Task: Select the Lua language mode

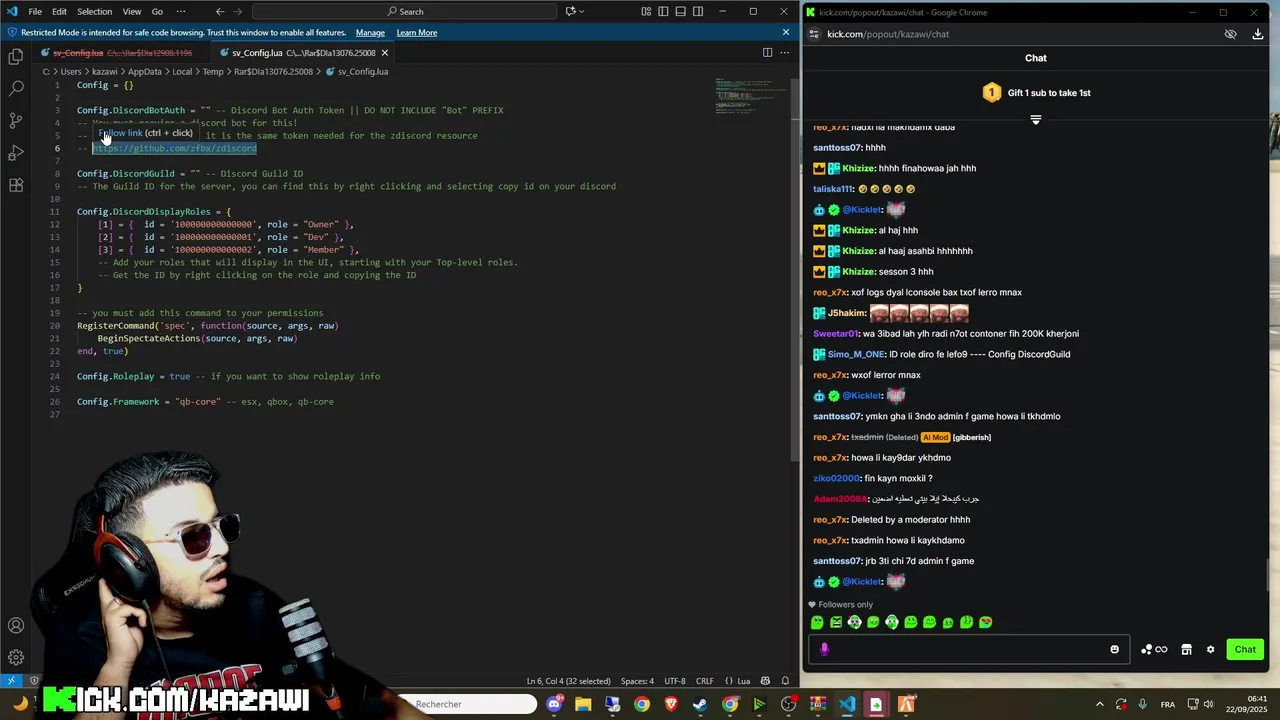Action: [743, 681]
